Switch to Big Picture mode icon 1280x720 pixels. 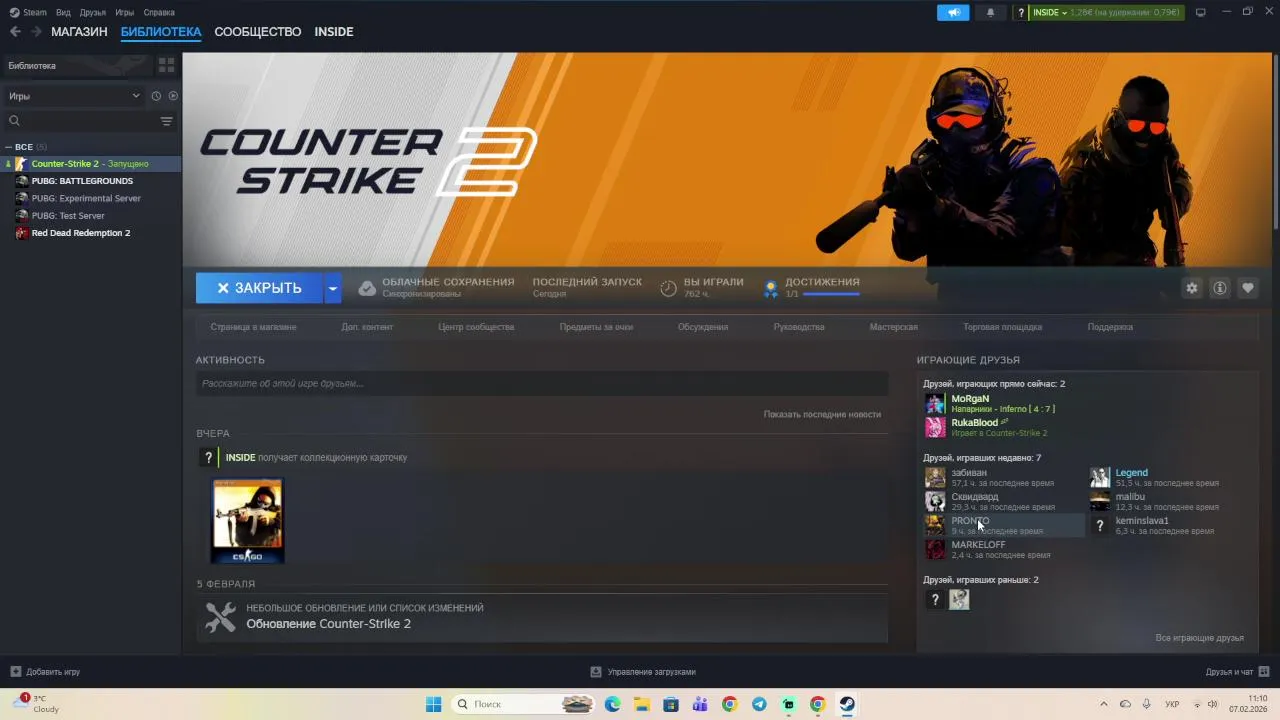click(1200, 12)
